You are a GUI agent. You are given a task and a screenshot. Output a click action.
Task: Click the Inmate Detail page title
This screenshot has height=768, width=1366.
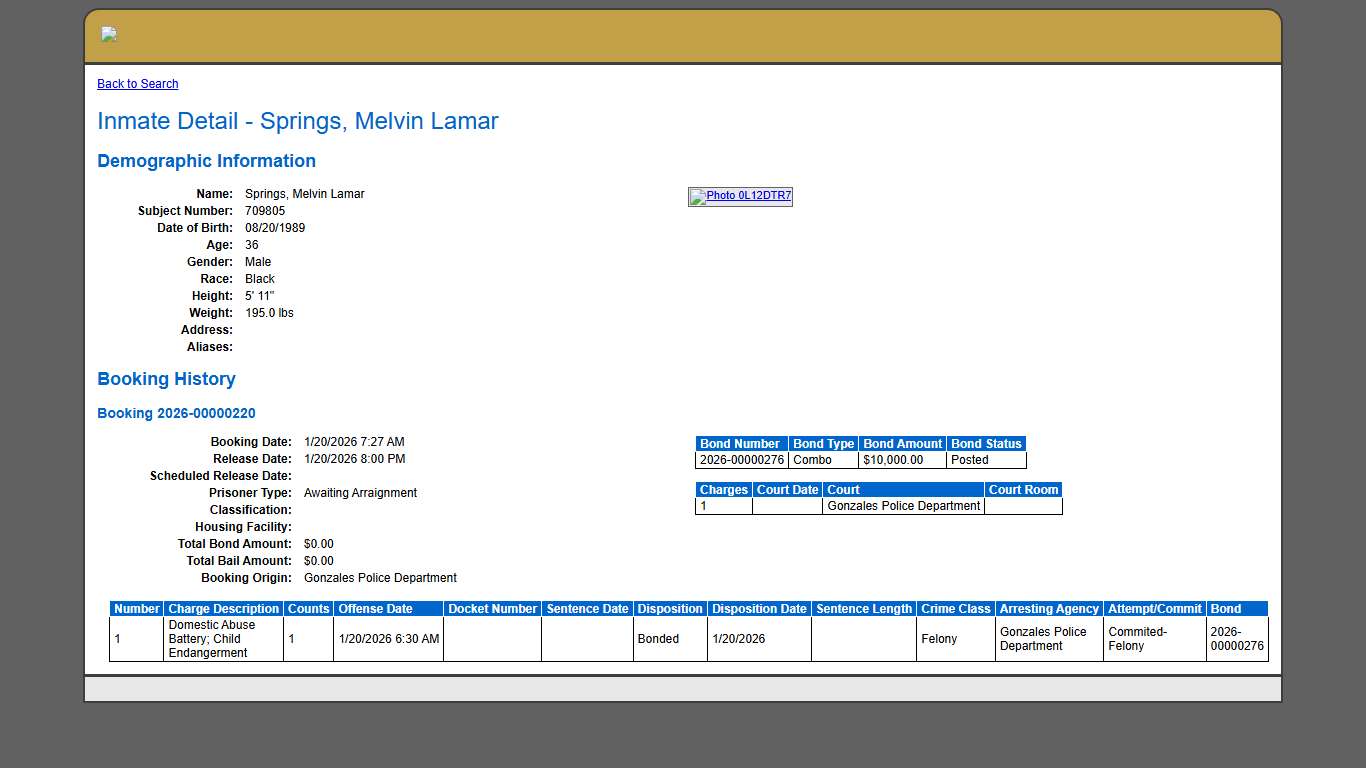(x=297, y=121)
